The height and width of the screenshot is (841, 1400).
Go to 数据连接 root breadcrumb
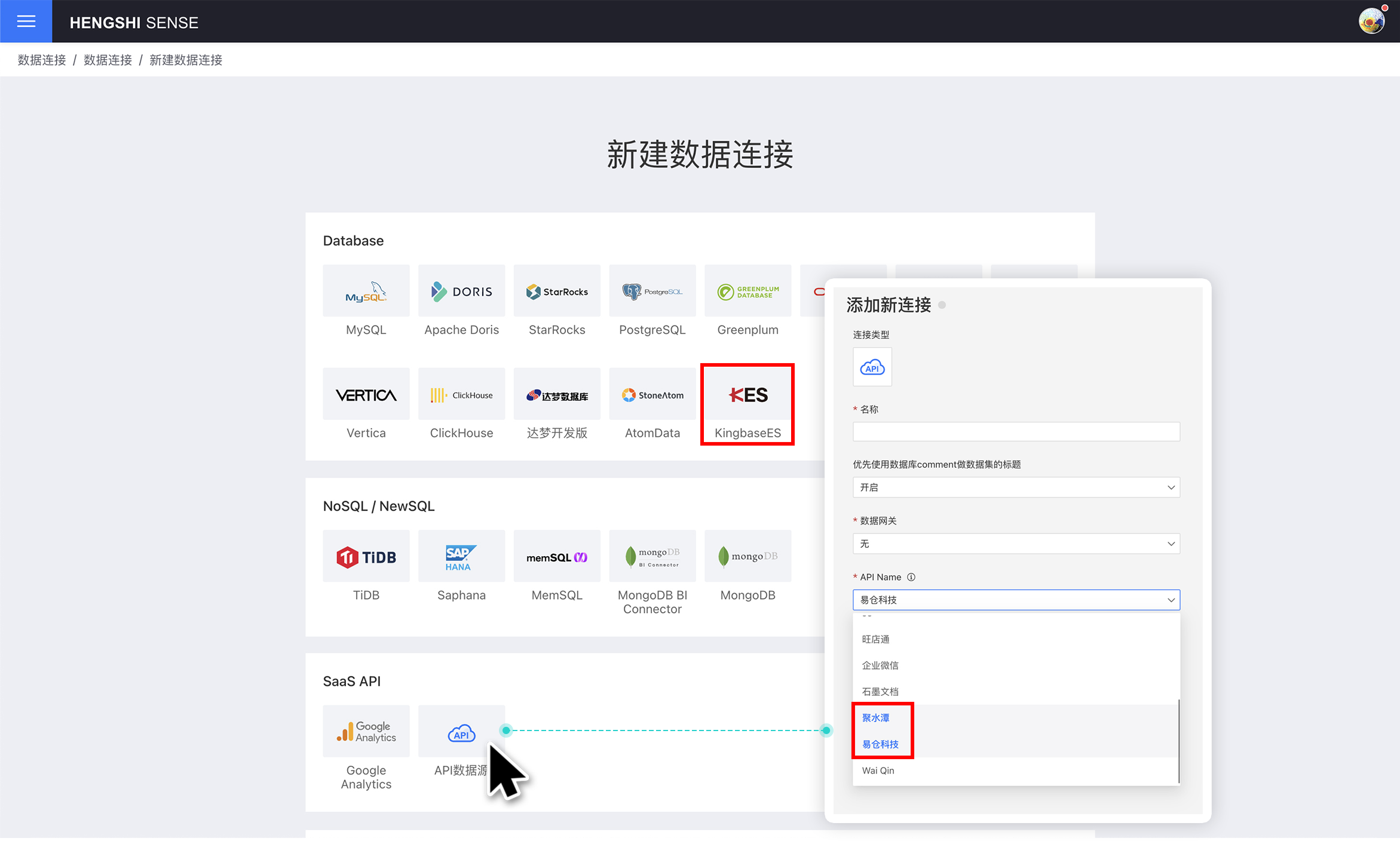42,60
